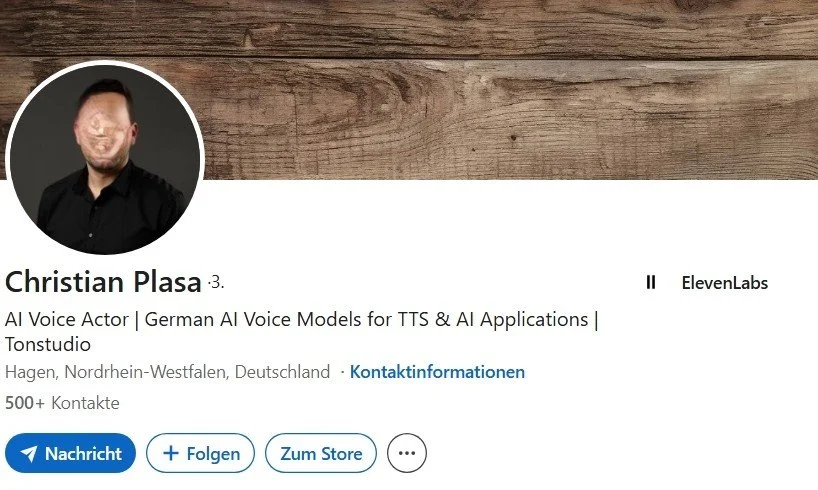Open the Zum Store button

click(321, 453)
